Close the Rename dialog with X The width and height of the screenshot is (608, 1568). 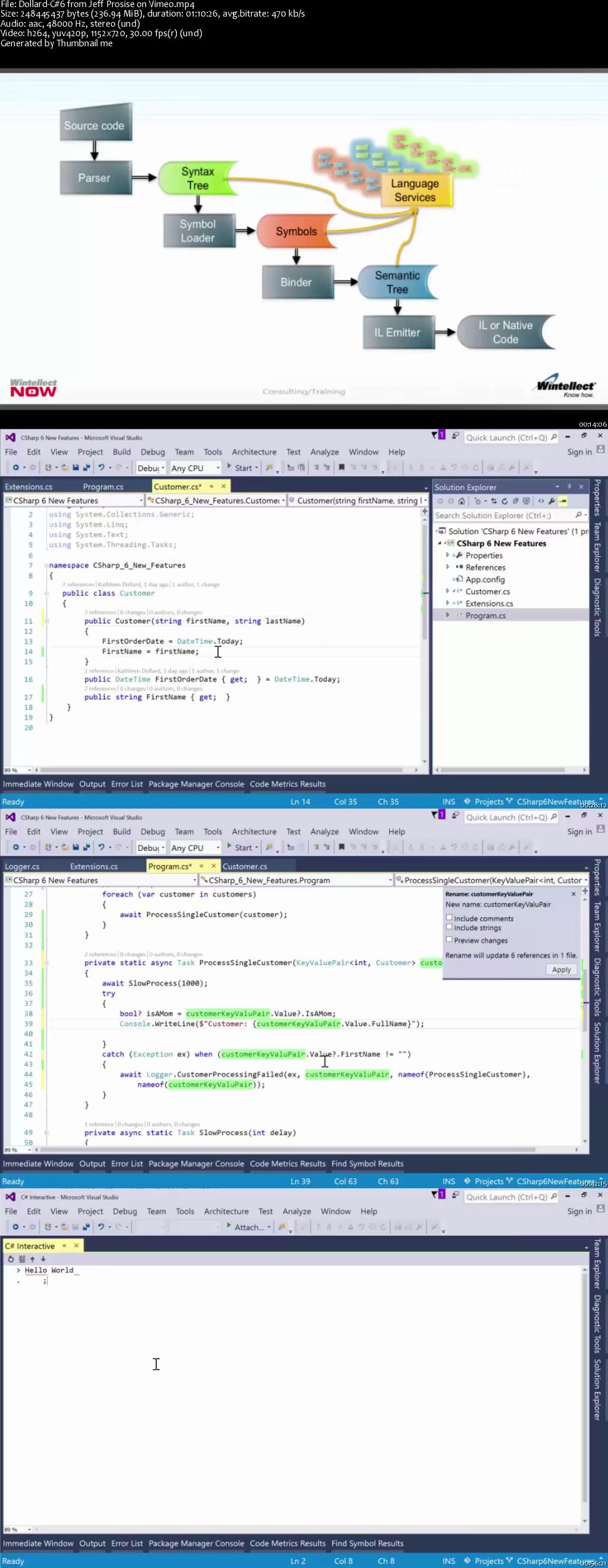574,893
